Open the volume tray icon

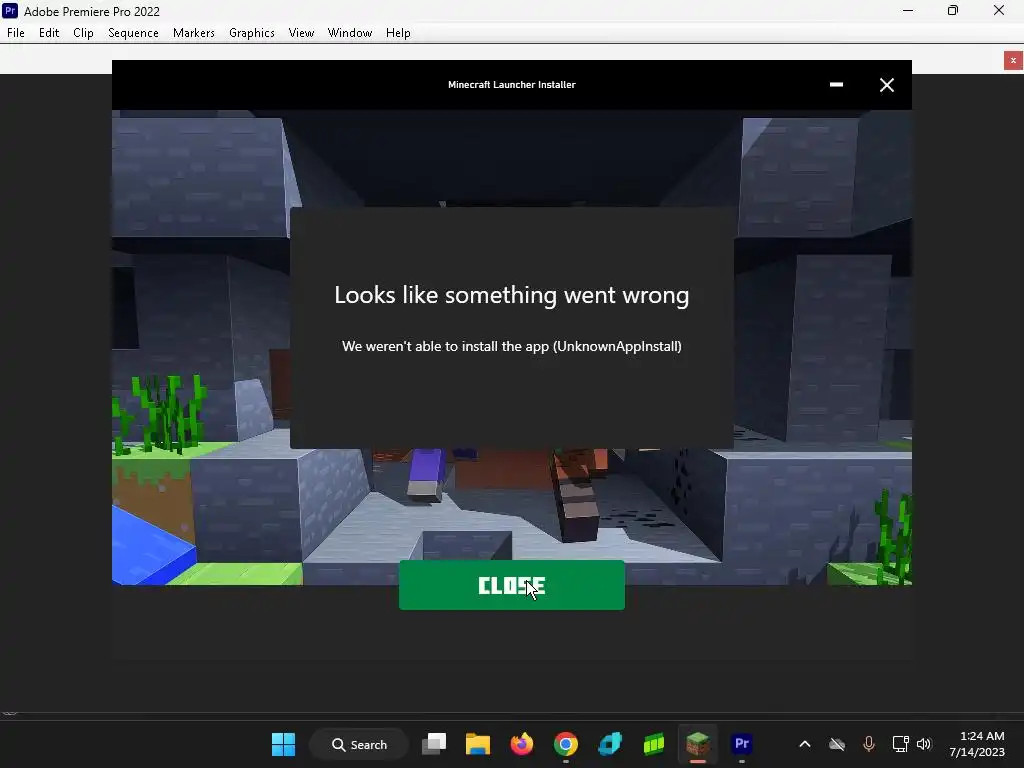pos(923,744)
